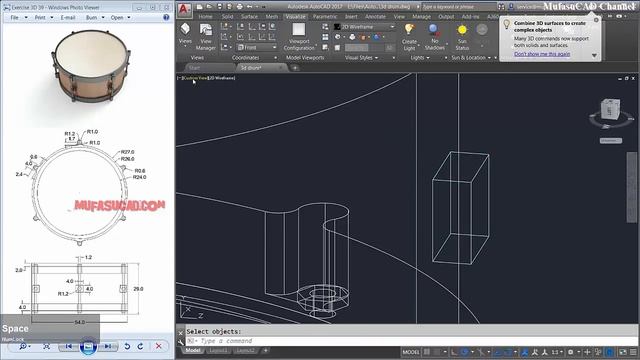Screen dimensions: 640x360
Task: Click the Create Light bulb icon
Action: (409, 29)
